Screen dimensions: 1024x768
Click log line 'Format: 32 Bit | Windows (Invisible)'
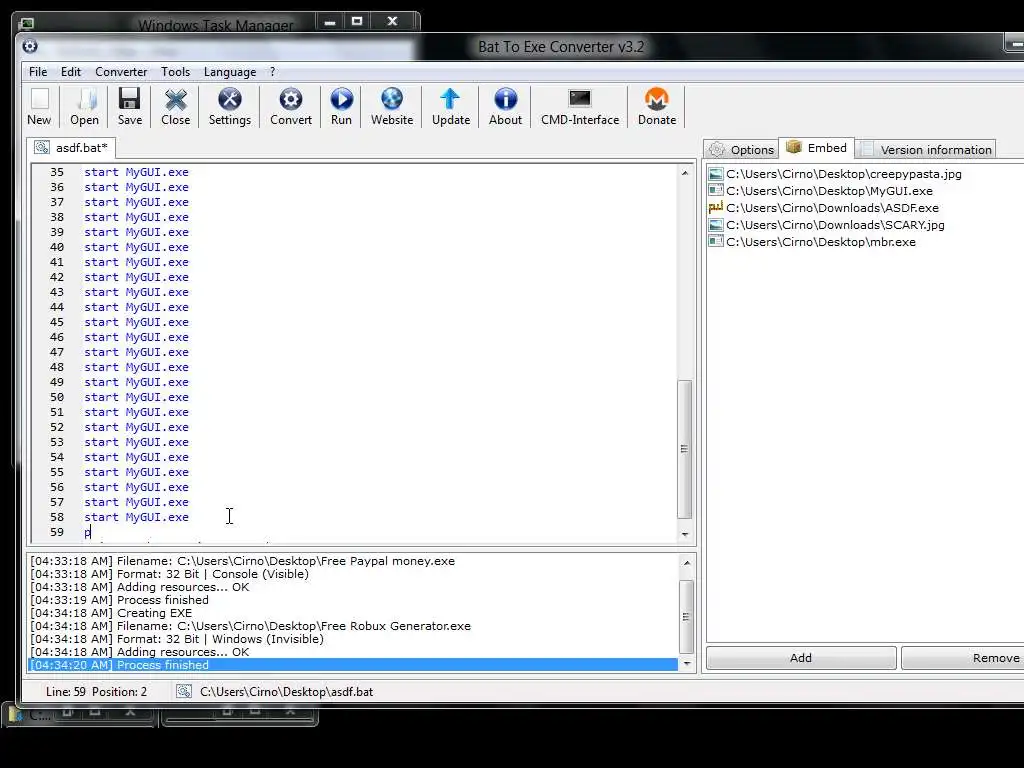tap(177, 639)
